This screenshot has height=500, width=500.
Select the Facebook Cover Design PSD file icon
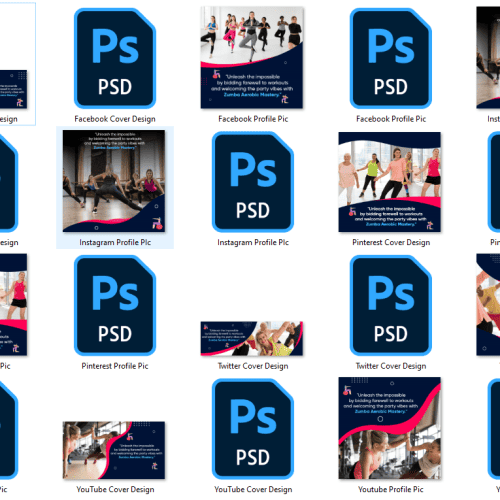[x=115, y=58]
